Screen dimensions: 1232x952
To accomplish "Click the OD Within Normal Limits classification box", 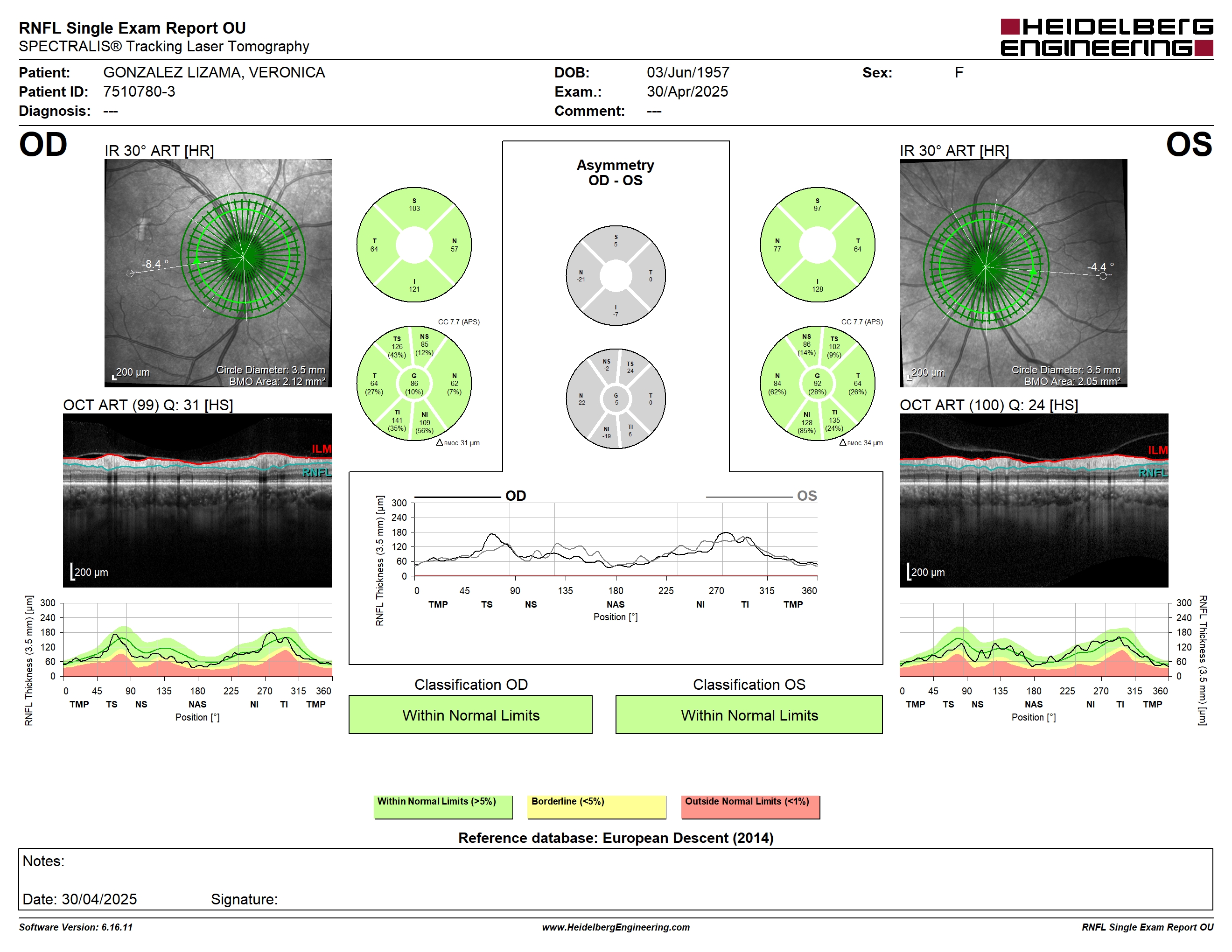I will [470, 714].
